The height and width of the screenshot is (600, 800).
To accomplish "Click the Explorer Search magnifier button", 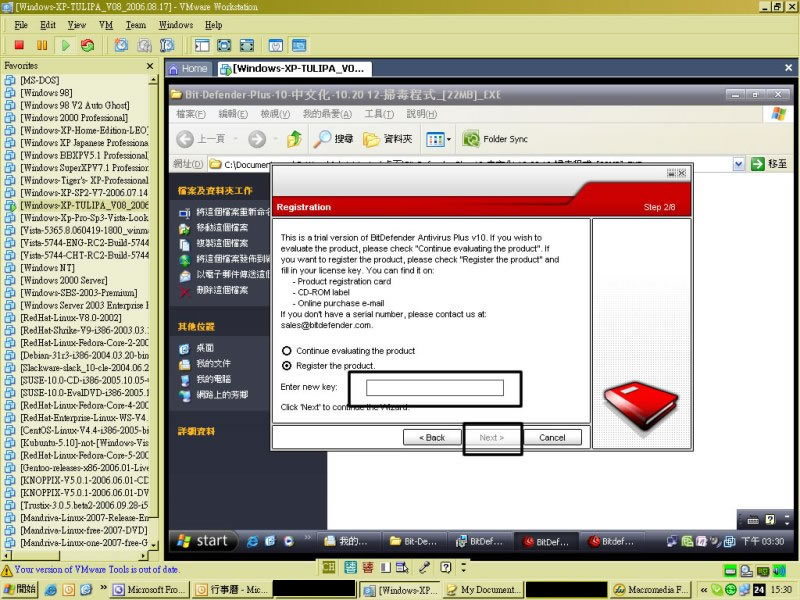I will (333, 138).
